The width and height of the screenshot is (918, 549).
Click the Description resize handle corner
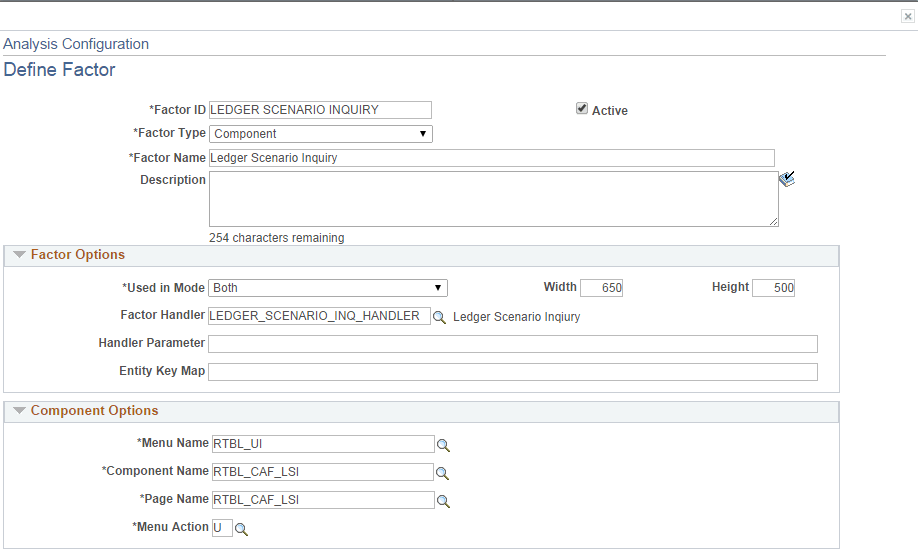click(x=773, y=221)
